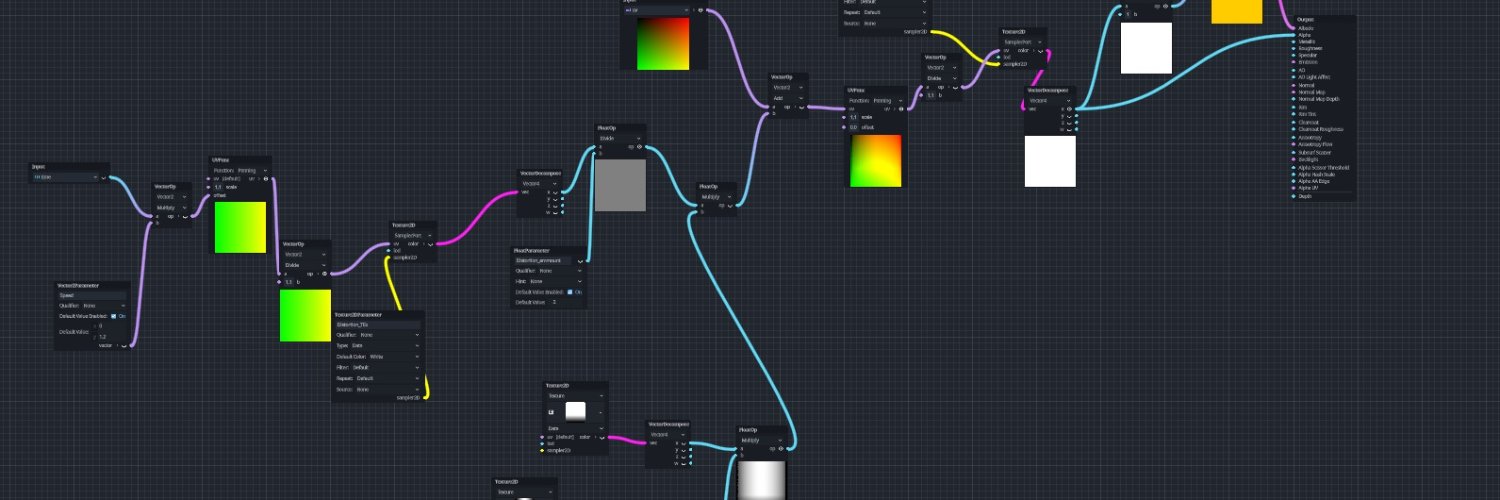Viewport: 1500px width, 500px height.
Task: Click the Albedo port on Output node
Action: coord(1293,28)
